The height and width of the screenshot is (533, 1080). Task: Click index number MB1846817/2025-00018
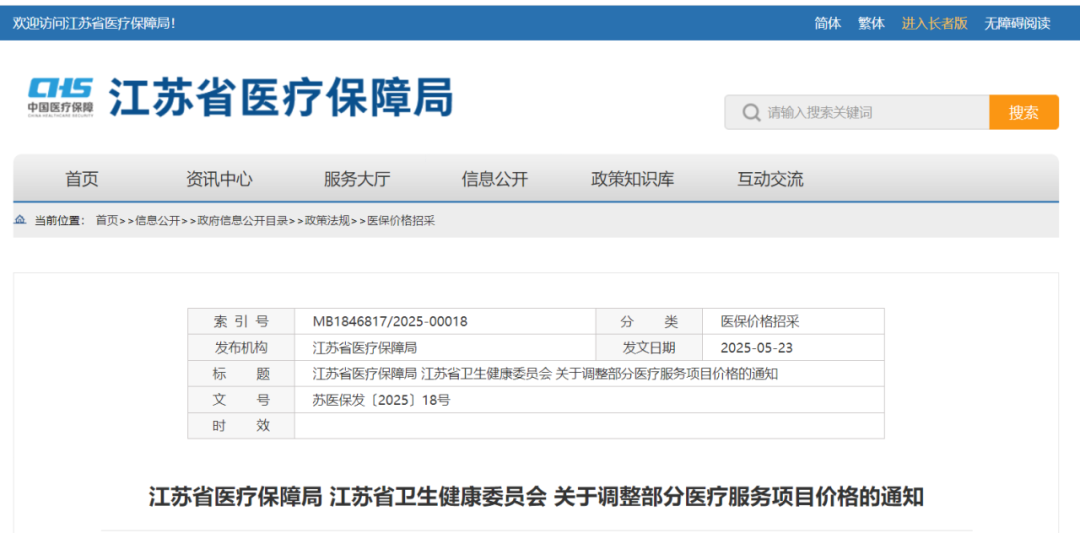[390, 322]
